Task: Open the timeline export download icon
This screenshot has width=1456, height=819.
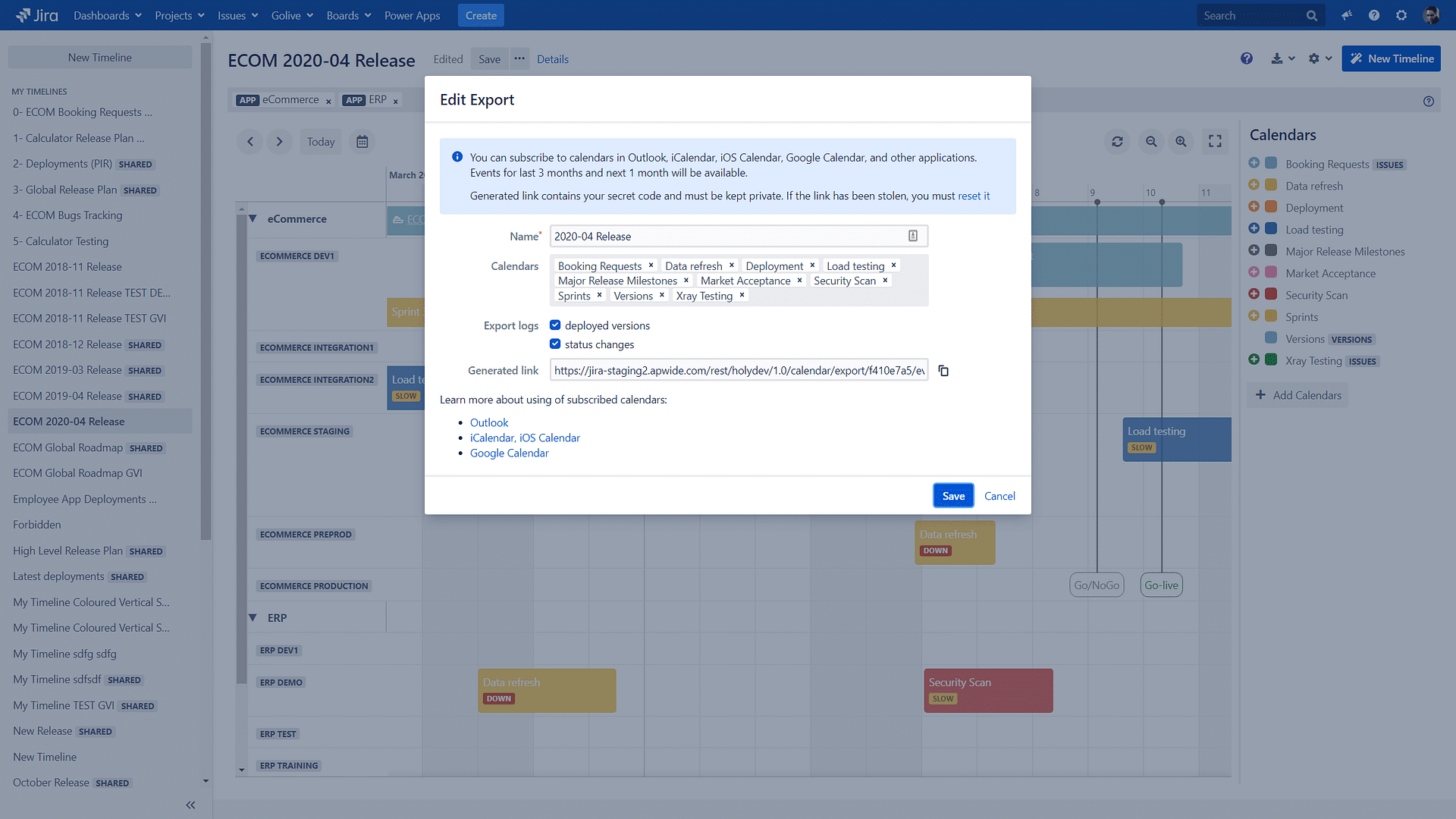Action: pyautogui.click(x=1277, y=58)
